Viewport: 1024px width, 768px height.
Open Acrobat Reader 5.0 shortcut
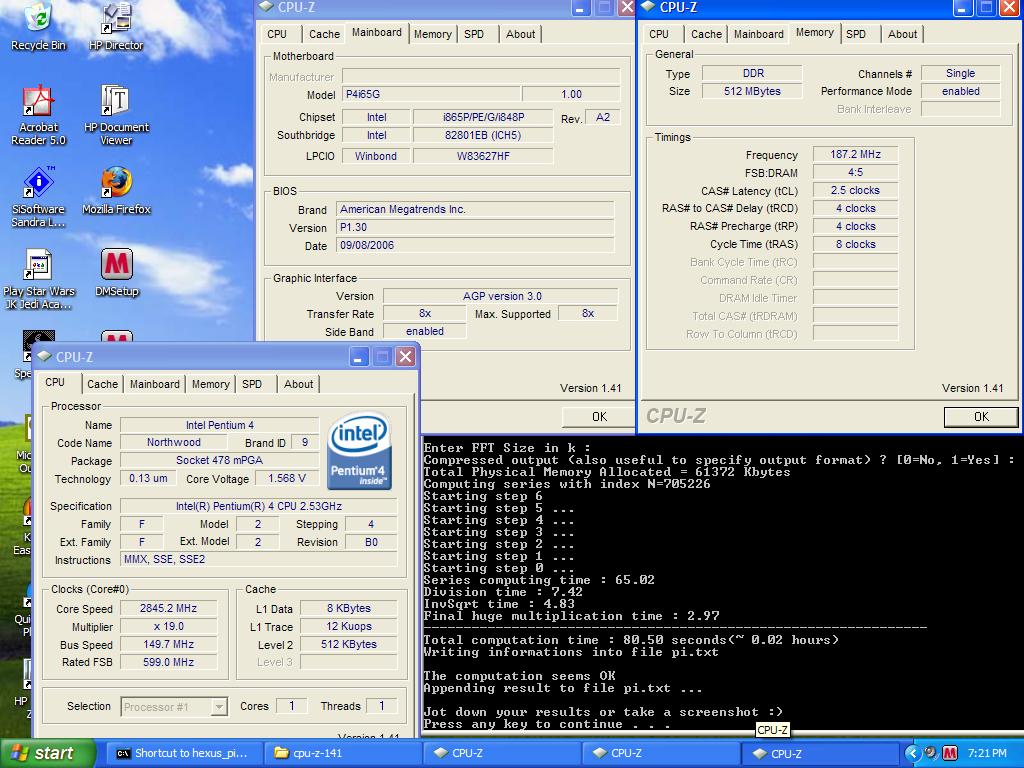tap(39, 115)
